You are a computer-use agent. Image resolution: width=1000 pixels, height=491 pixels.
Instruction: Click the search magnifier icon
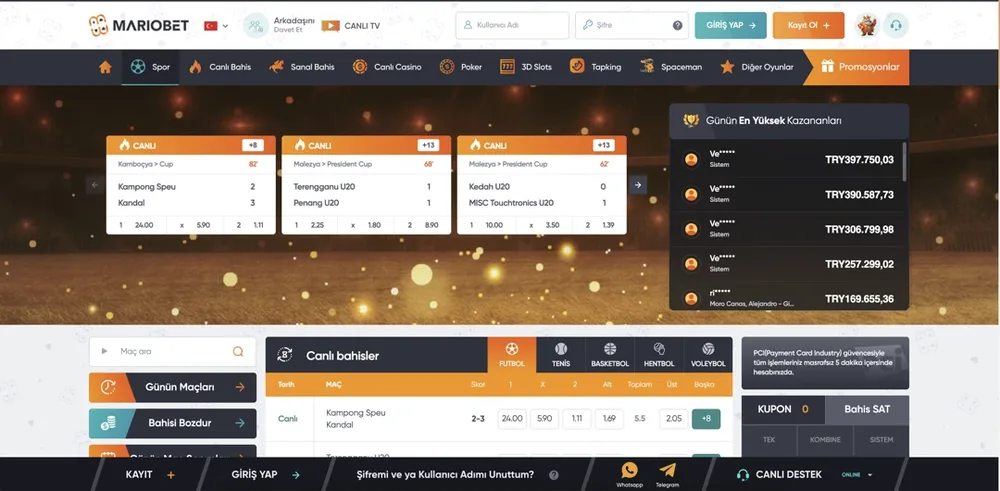[238, 351]
